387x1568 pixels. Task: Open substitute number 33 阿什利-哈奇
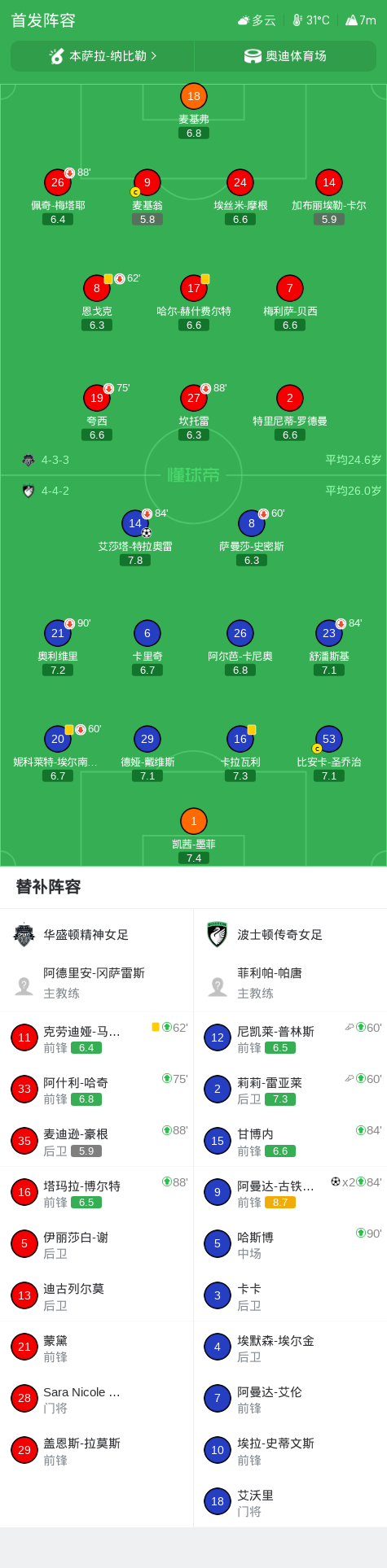(97, 1090)
